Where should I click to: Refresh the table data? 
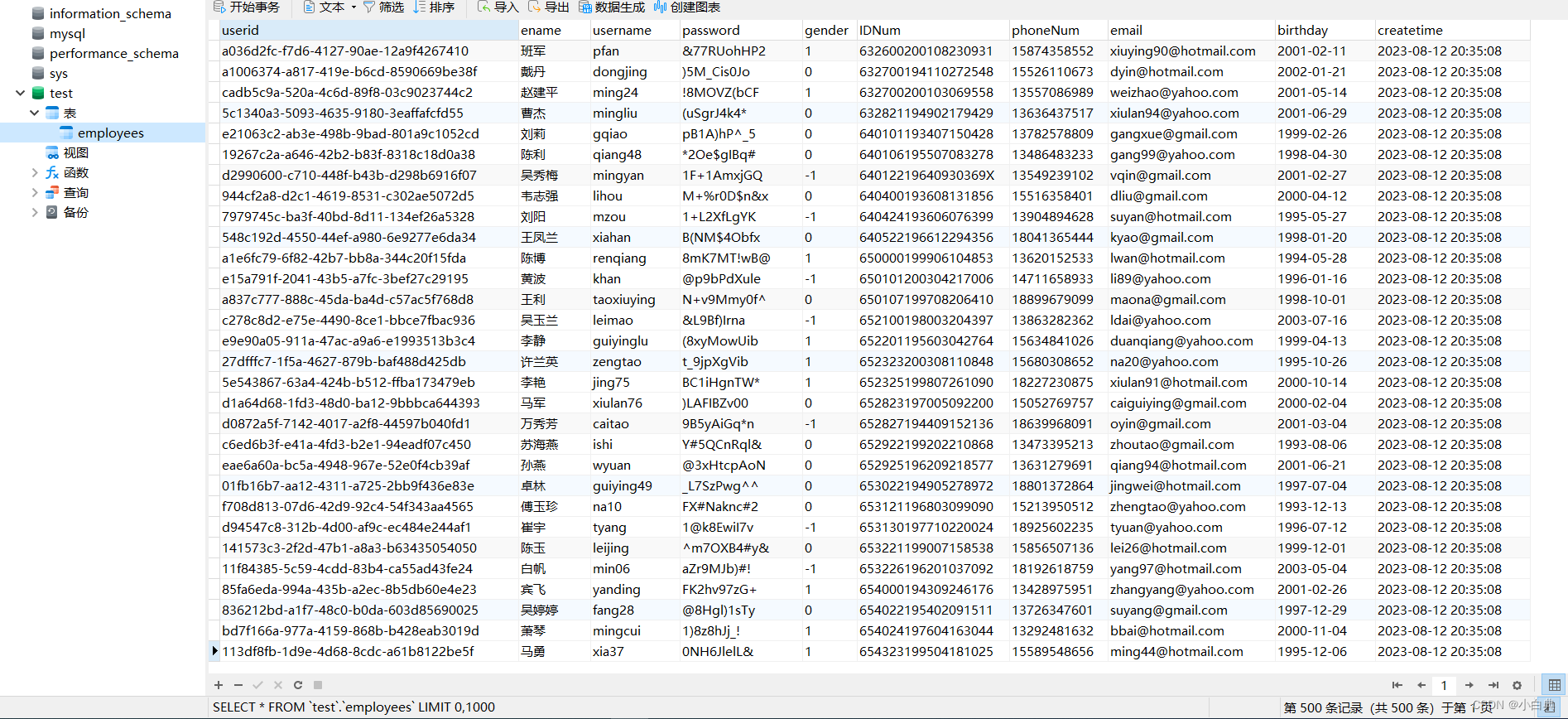point(298,685)
